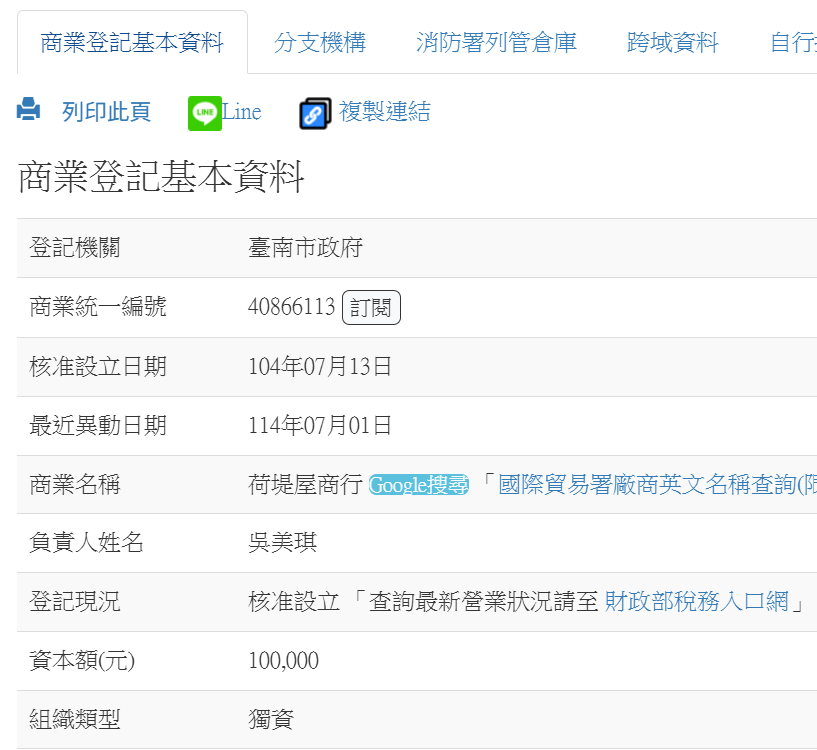Select the date 114年07月01日
This screenshot has width=817, height=750.
320,425
